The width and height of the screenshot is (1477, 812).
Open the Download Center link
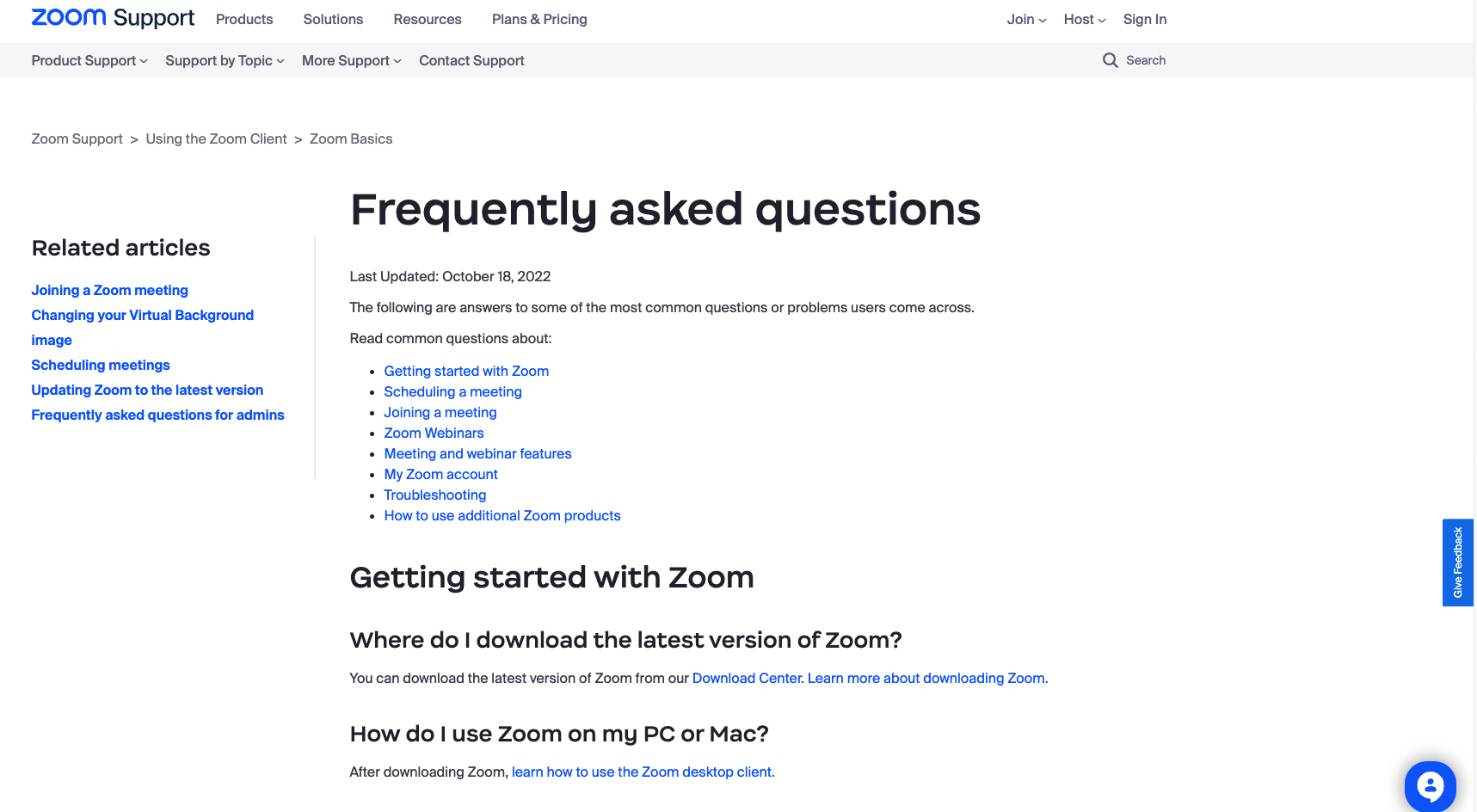click(x=747, y=678)
